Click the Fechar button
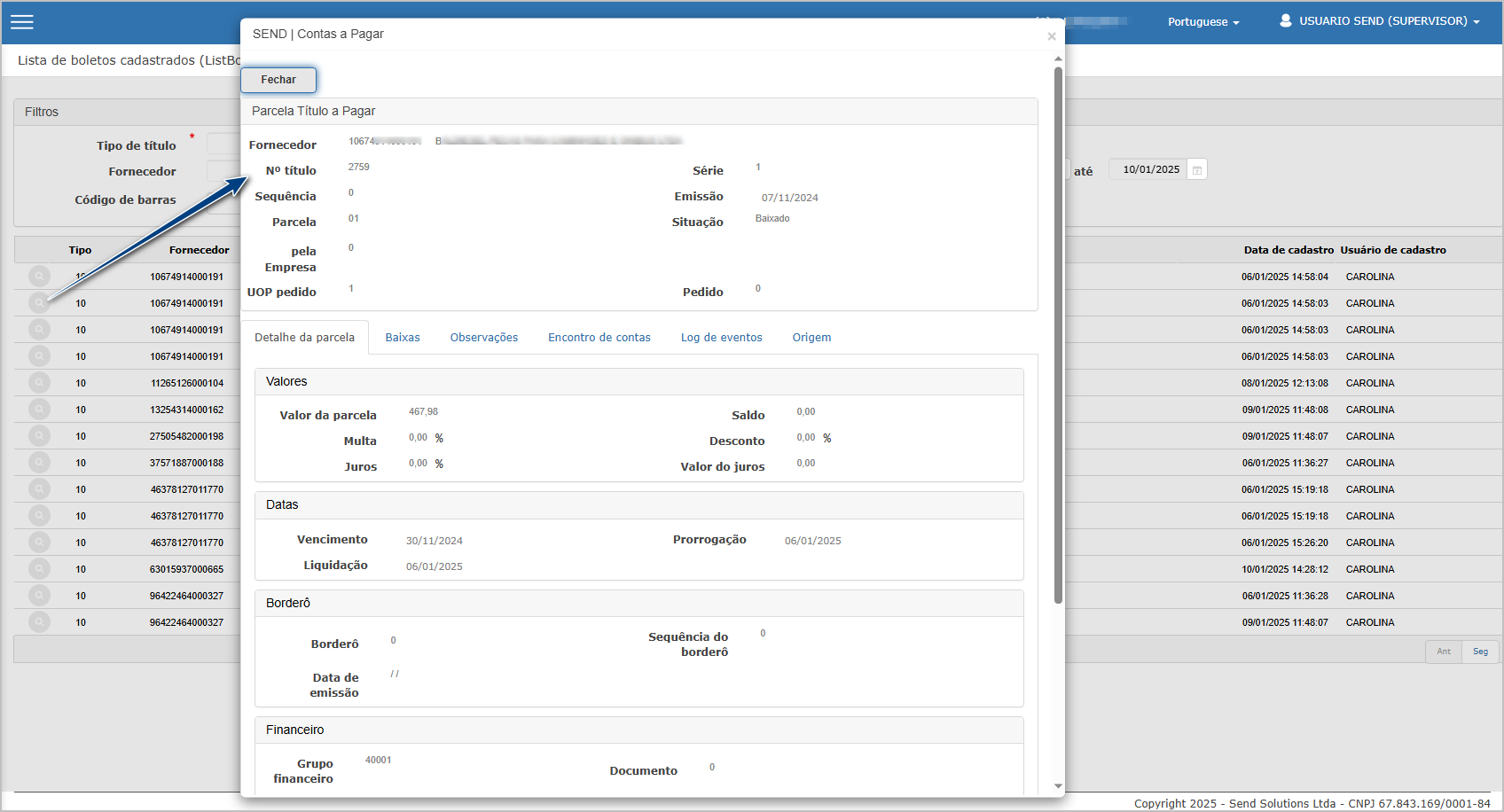The height and width of the screenshot is (812, 1504). coord(278,80)
